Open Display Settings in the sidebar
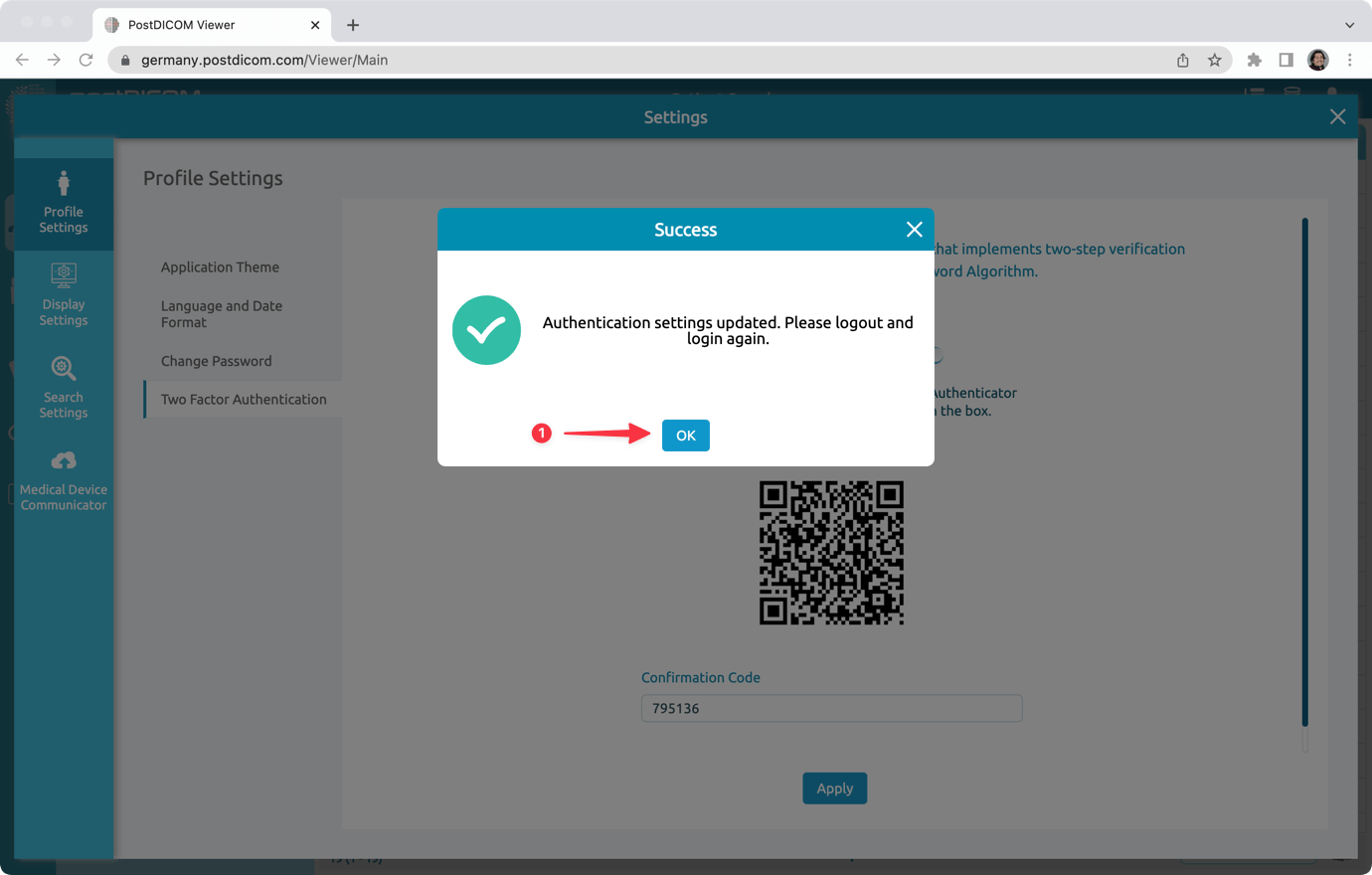This screenshot has width=1372, height=875. [x=63, y=294]
